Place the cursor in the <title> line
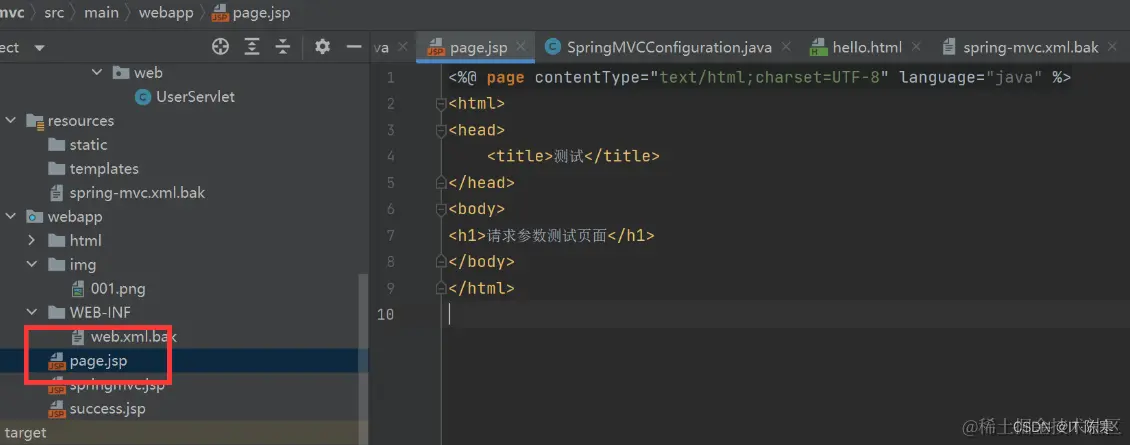The image size is (1130, 445). tap(573, 157)
